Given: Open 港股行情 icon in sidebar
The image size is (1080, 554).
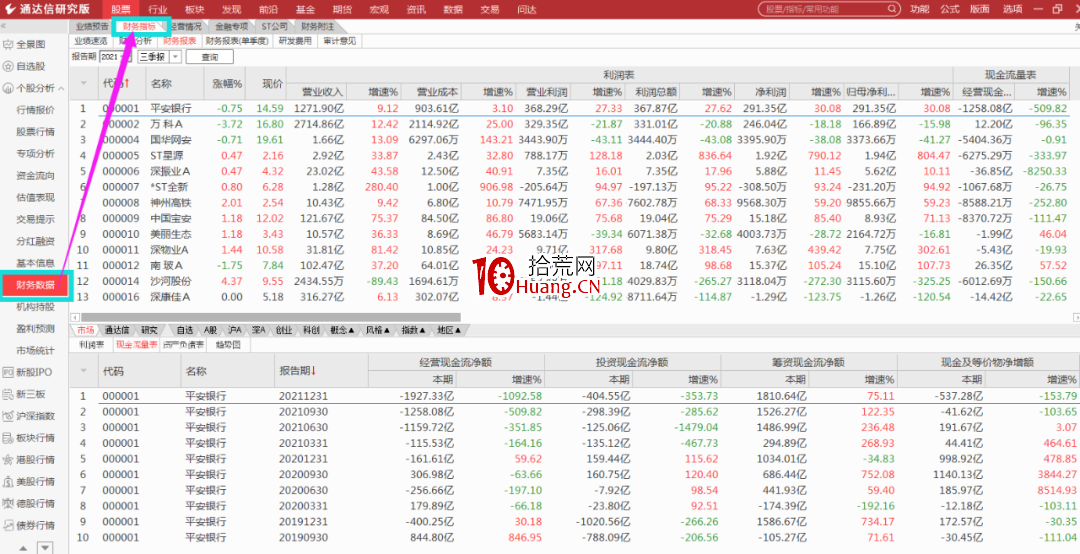Looking at the screenshot, I should [x=8, y=460].
